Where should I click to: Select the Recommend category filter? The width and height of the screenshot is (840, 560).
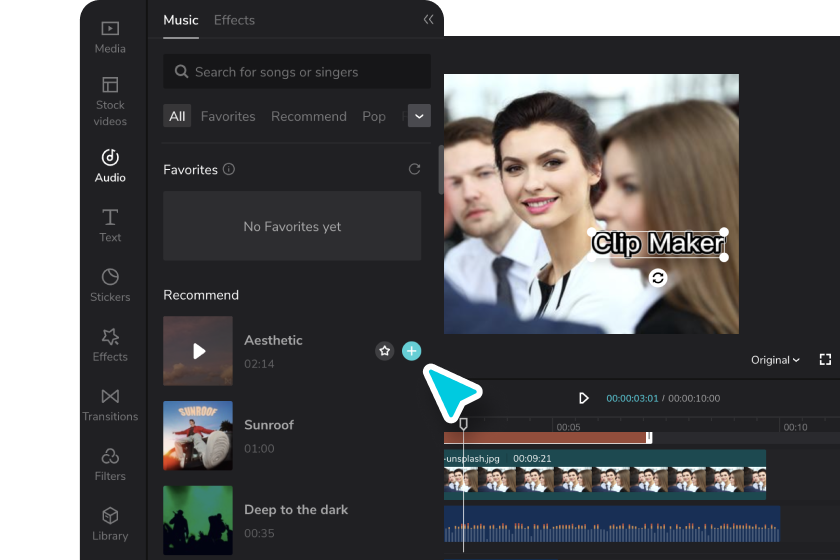click(x=309, y=116)
